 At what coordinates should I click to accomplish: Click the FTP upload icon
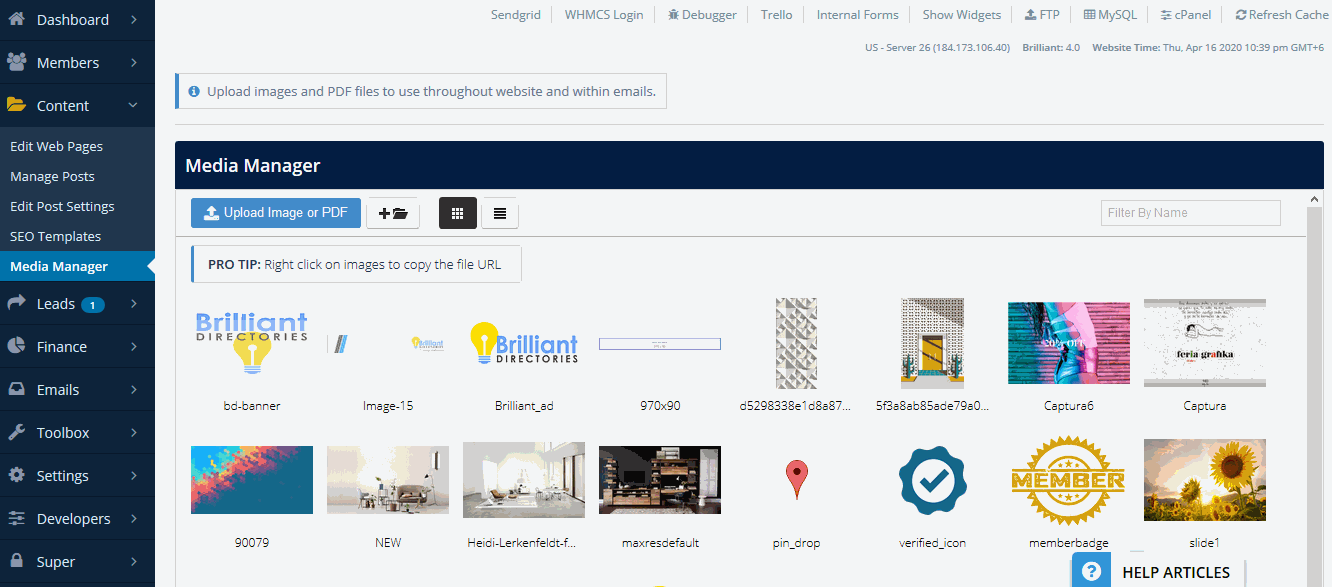[x=1043, y=14]
